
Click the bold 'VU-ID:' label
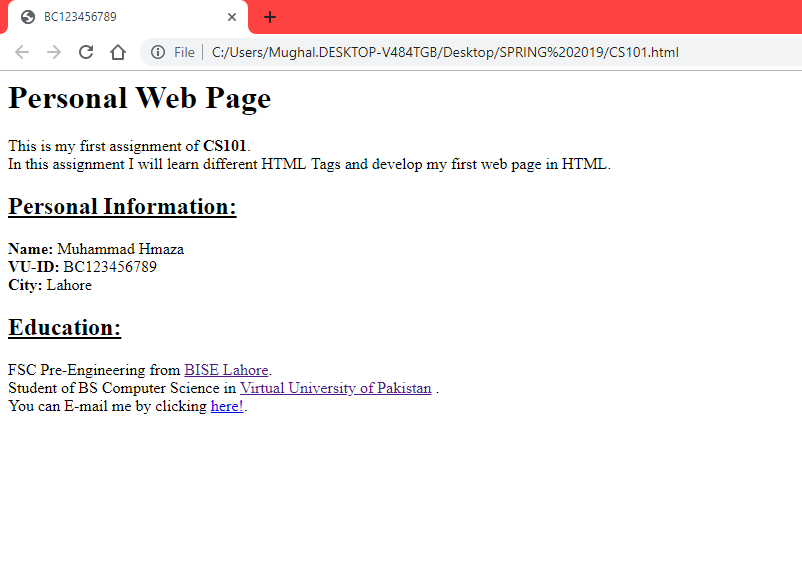point(34,267)
